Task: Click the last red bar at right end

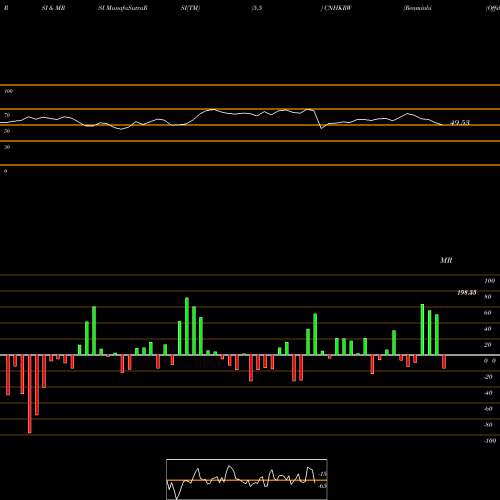Action: [444, 362]
